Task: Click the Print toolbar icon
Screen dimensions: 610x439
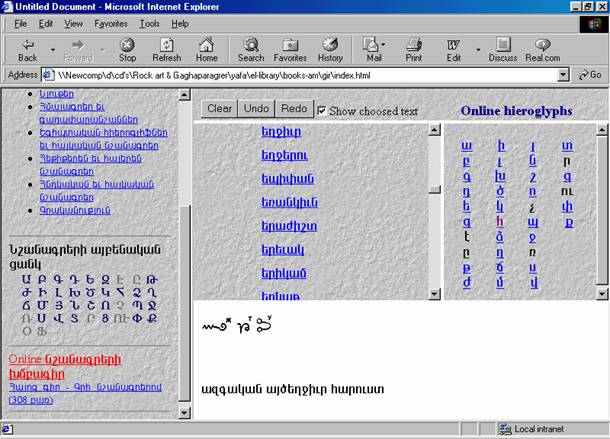Action: point(413,44)
